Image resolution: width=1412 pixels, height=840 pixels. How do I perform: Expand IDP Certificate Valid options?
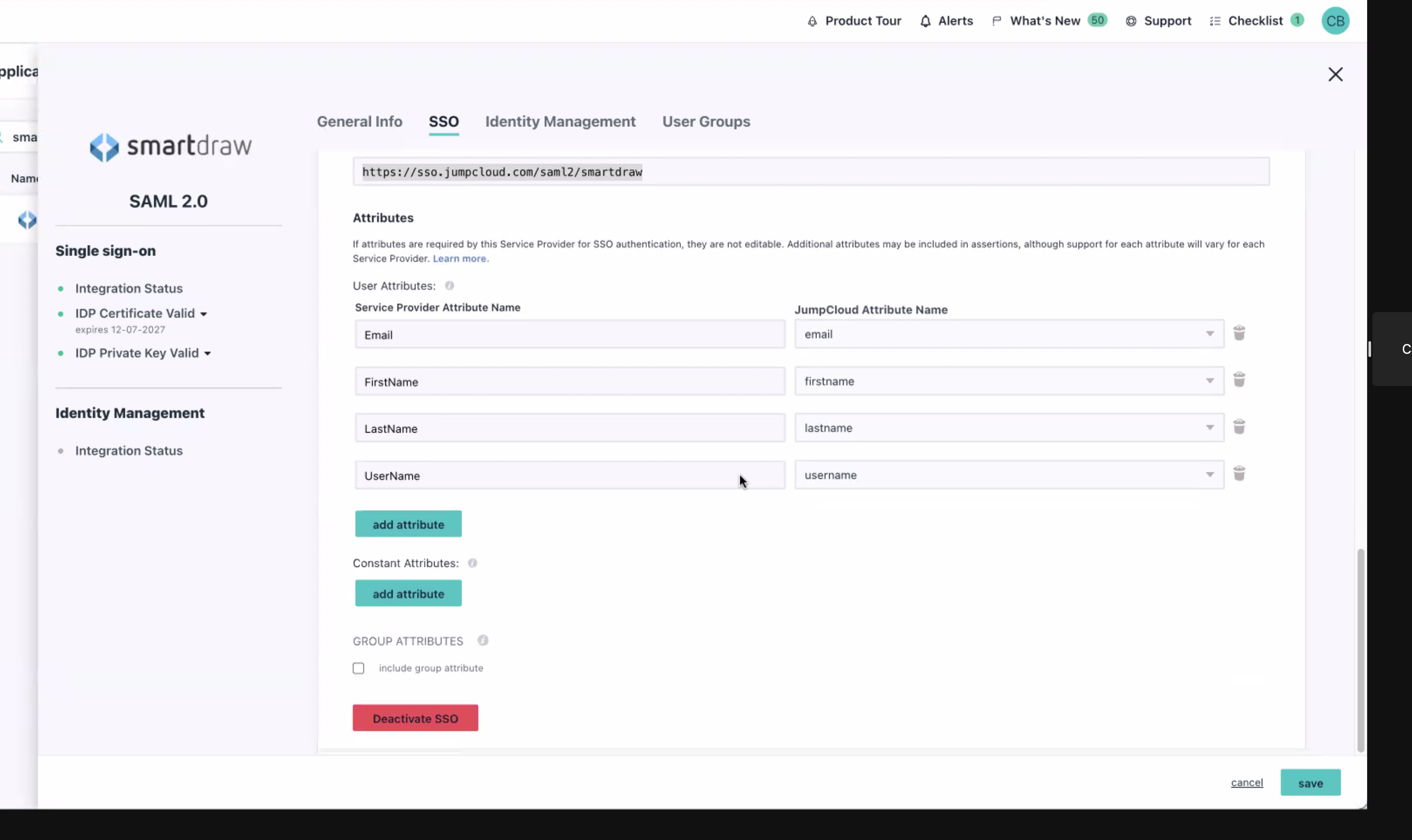(204, 314)
